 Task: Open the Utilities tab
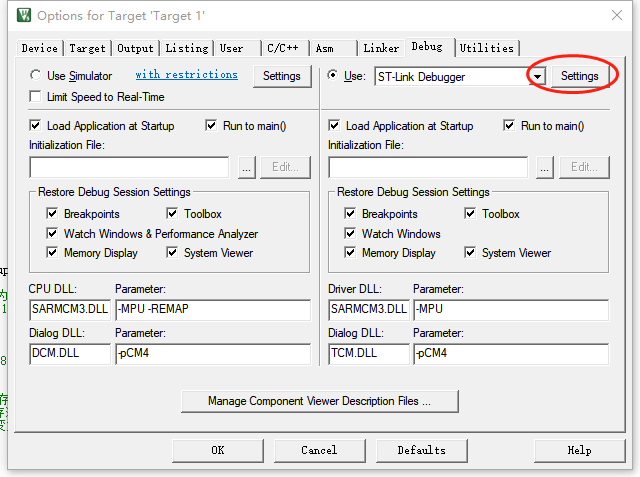(487, 48)
